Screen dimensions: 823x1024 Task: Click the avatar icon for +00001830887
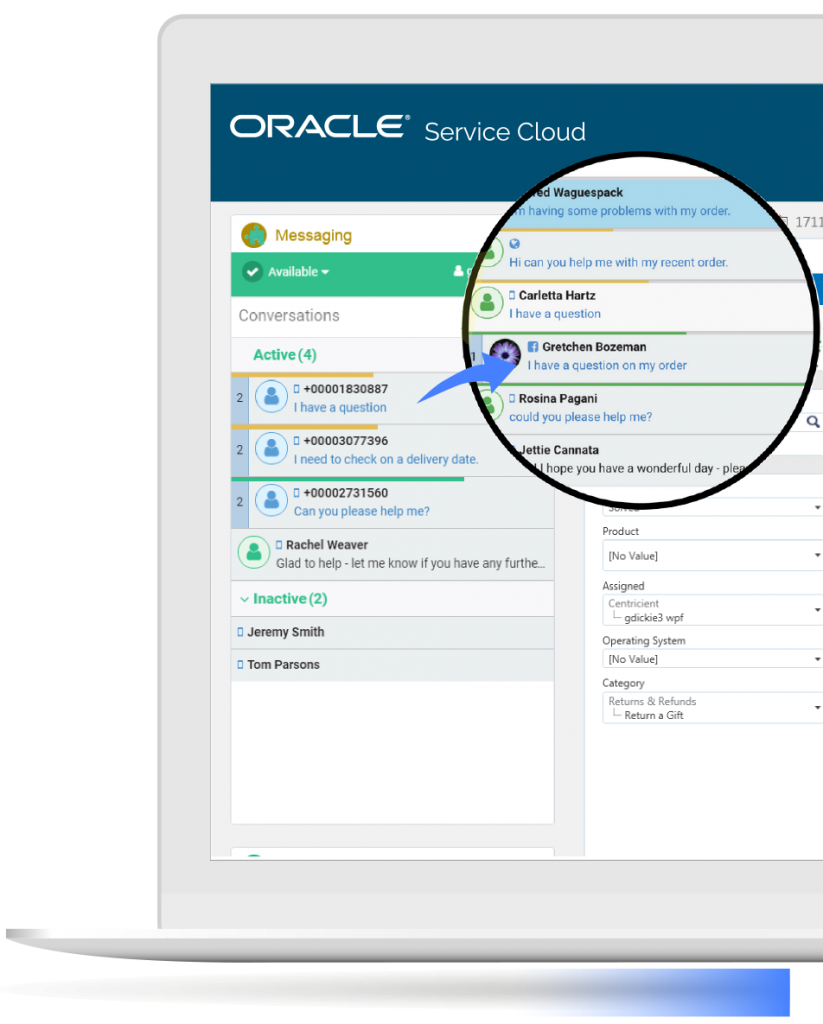pos(271,397)
